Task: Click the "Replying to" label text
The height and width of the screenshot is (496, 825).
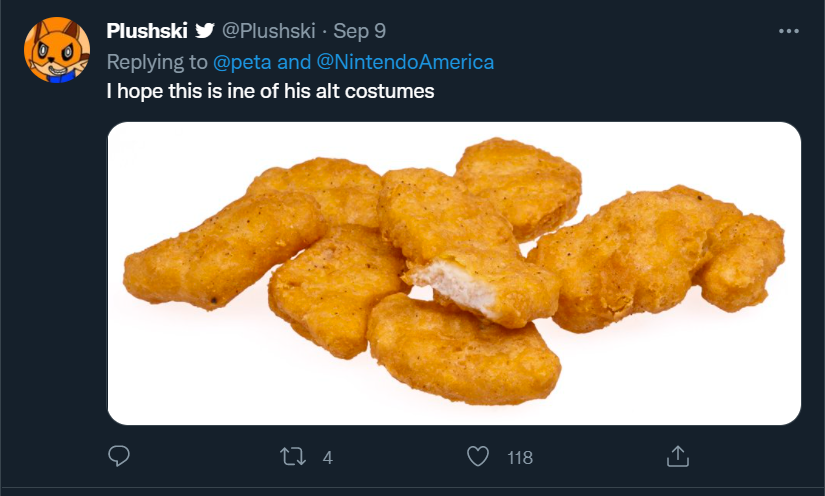Action: (x=158, y=62)
